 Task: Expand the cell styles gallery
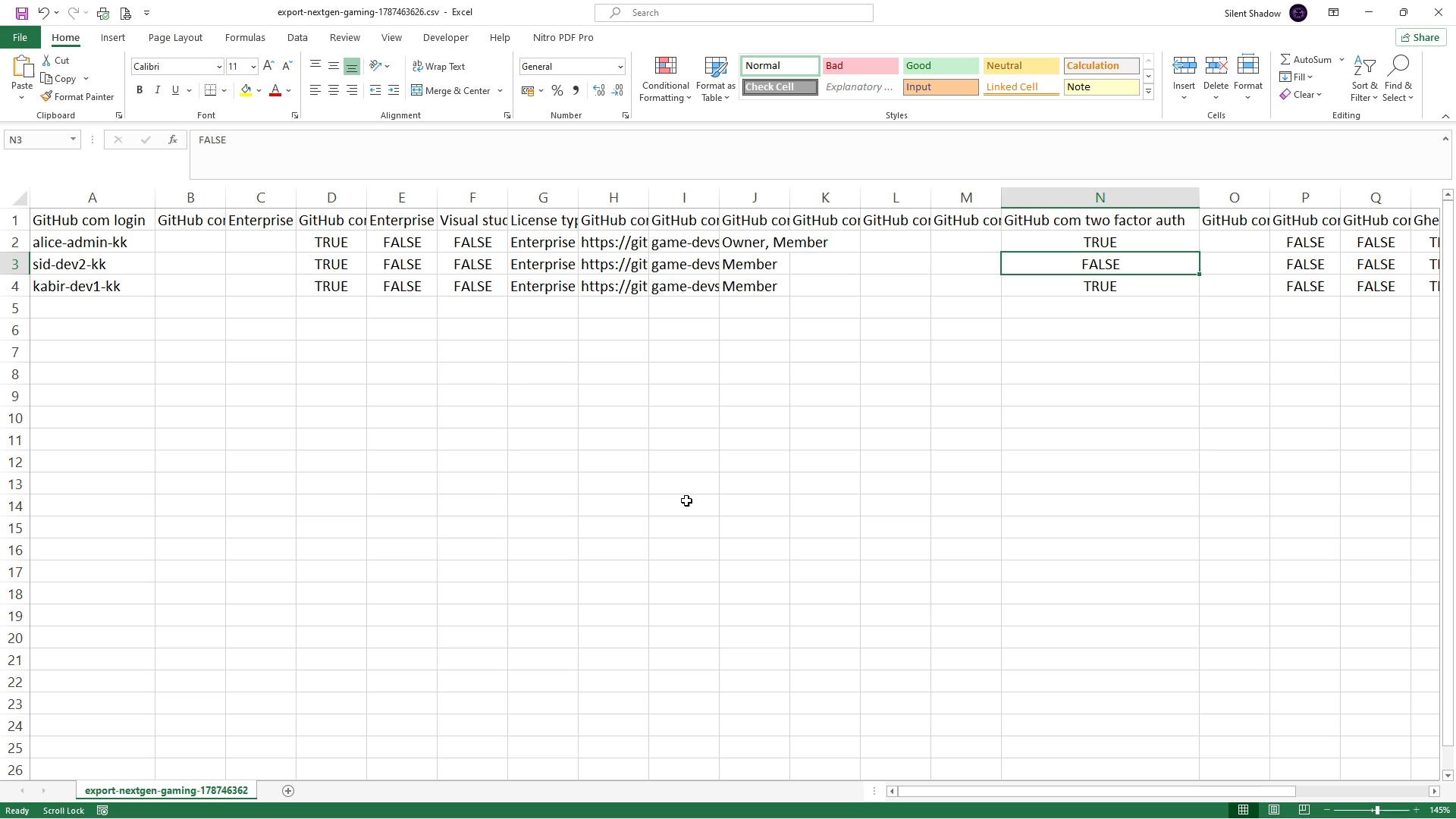(1148, 92)
